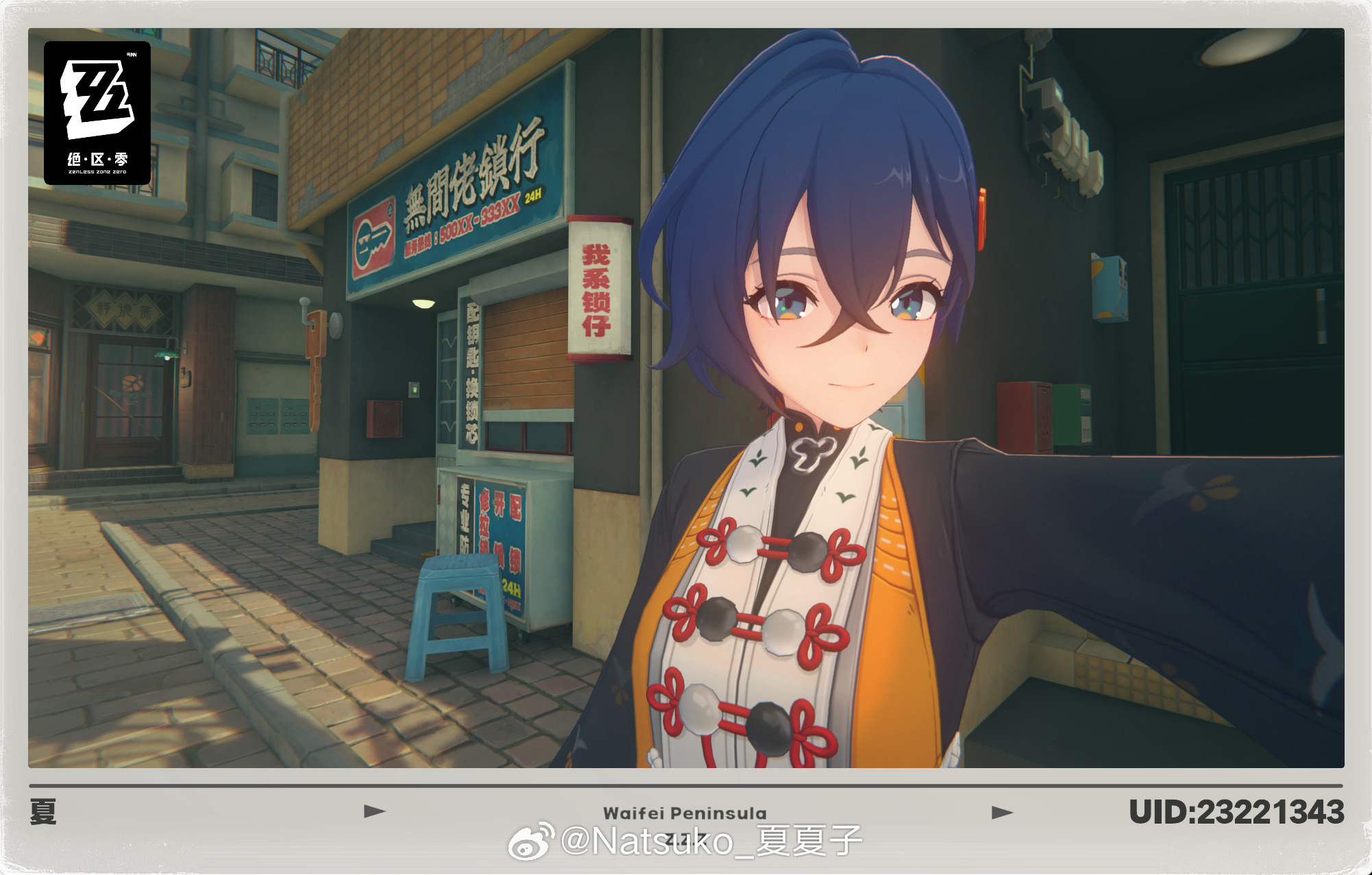Click the 'UID:23221343' text

(1236, 812)
